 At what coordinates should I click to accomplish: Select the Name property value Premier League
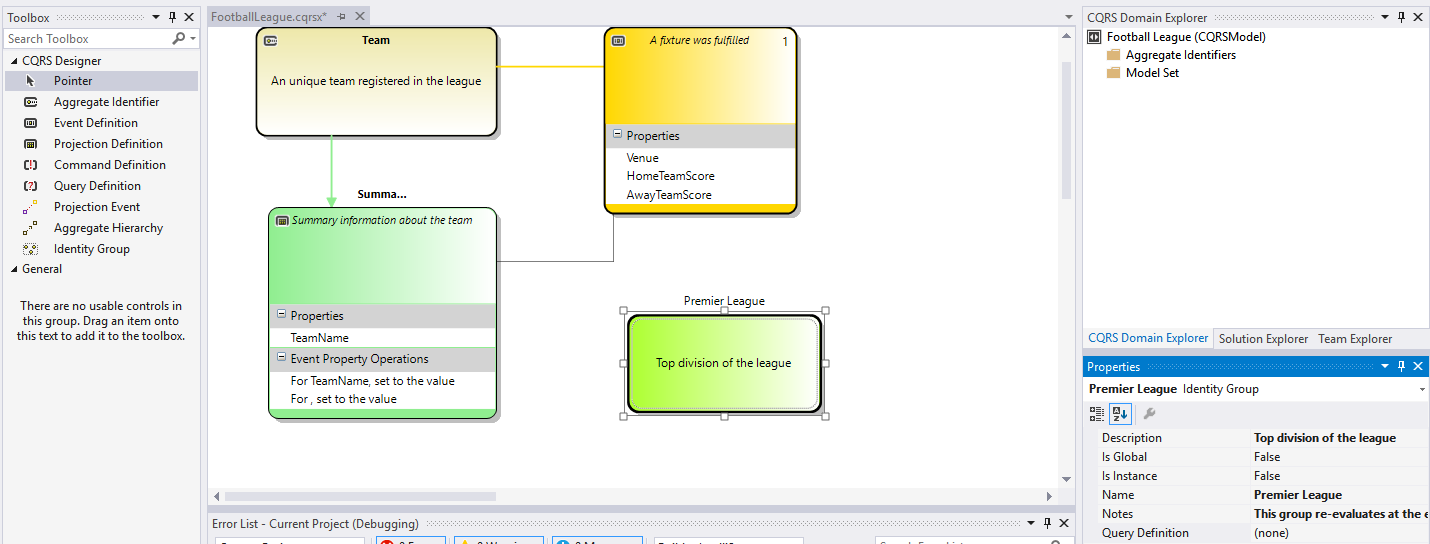point(1339,495)
